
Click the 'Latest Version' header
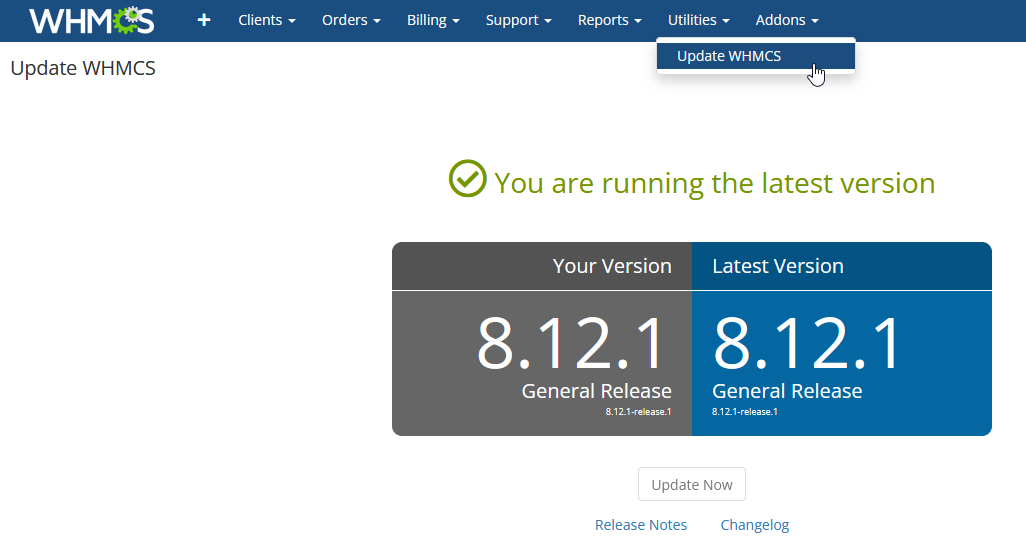click(x=778, y=266)
